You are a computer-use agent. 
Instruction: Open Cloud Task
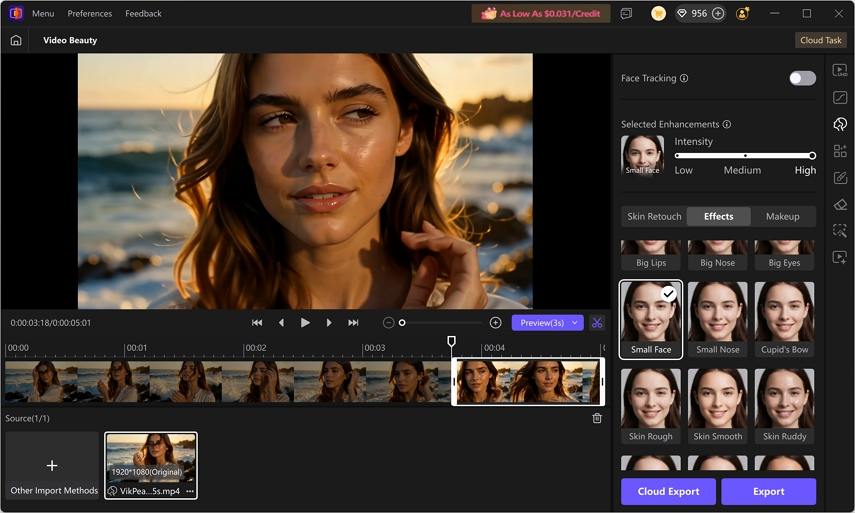tap(821, 40)
